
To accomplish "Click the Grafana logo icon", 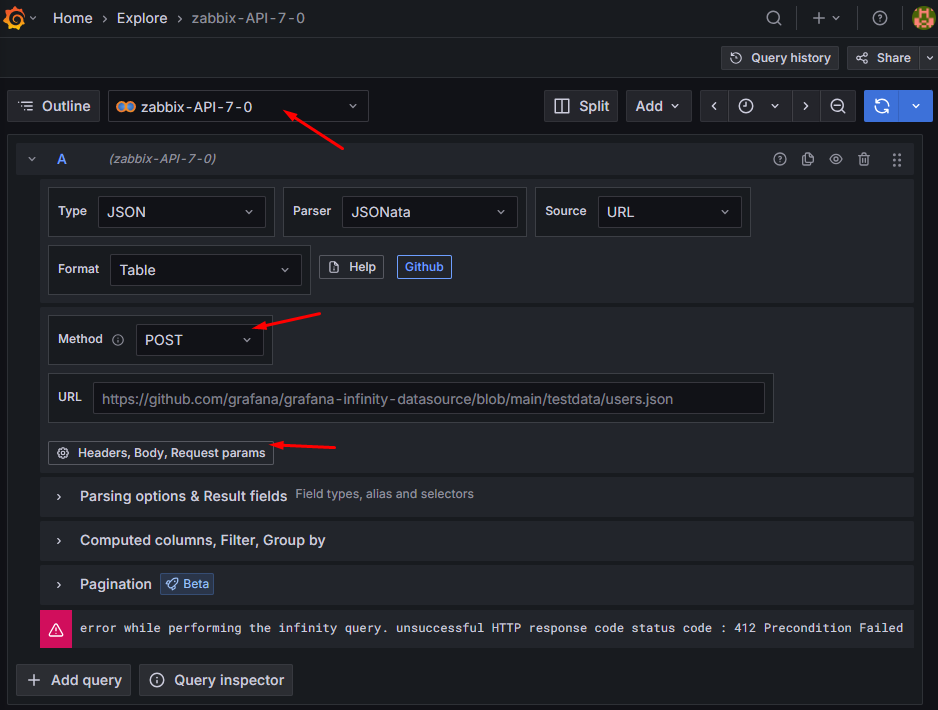I will (15, 18).
